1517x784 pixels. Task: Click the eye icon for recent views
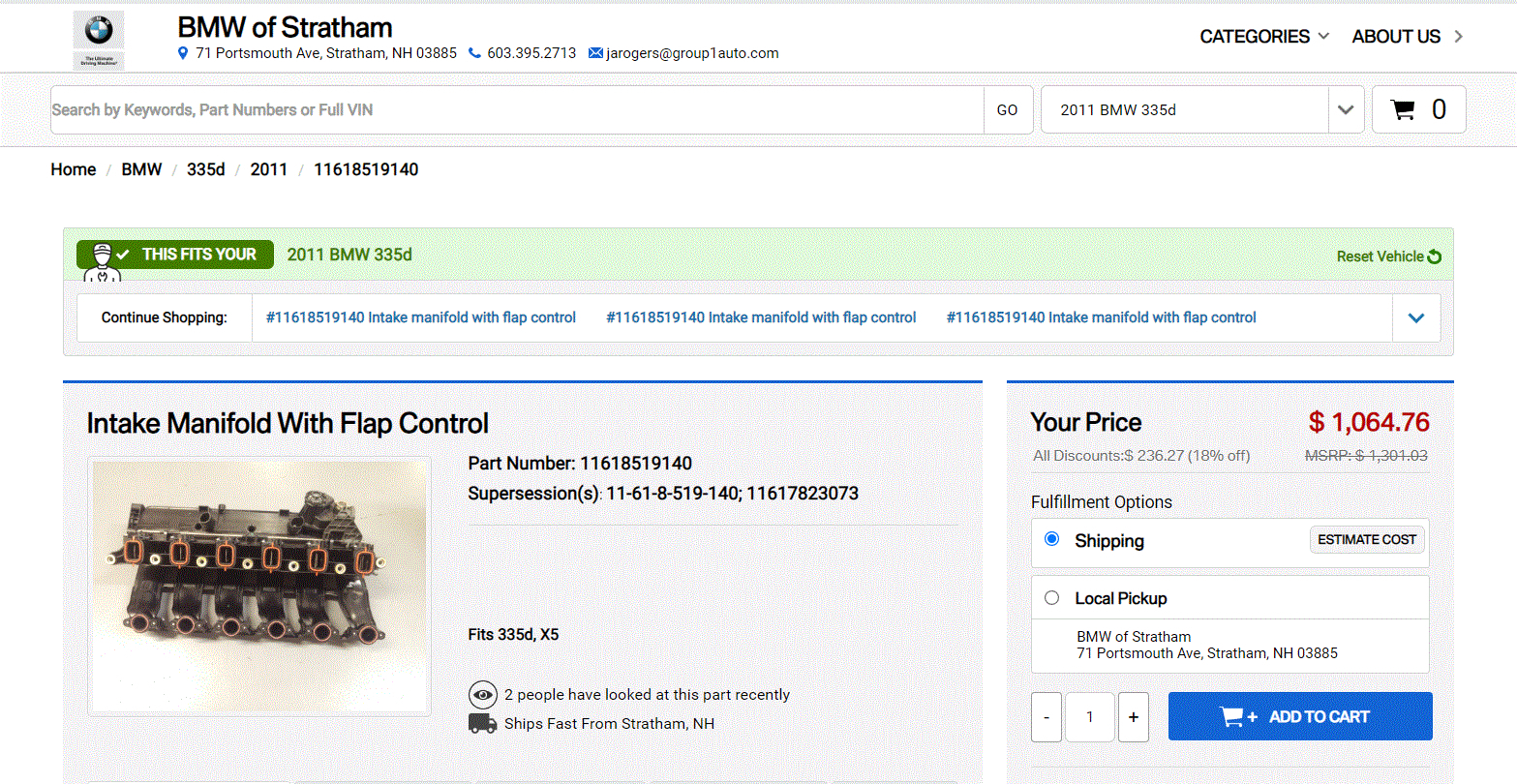[x=482, y=695]
